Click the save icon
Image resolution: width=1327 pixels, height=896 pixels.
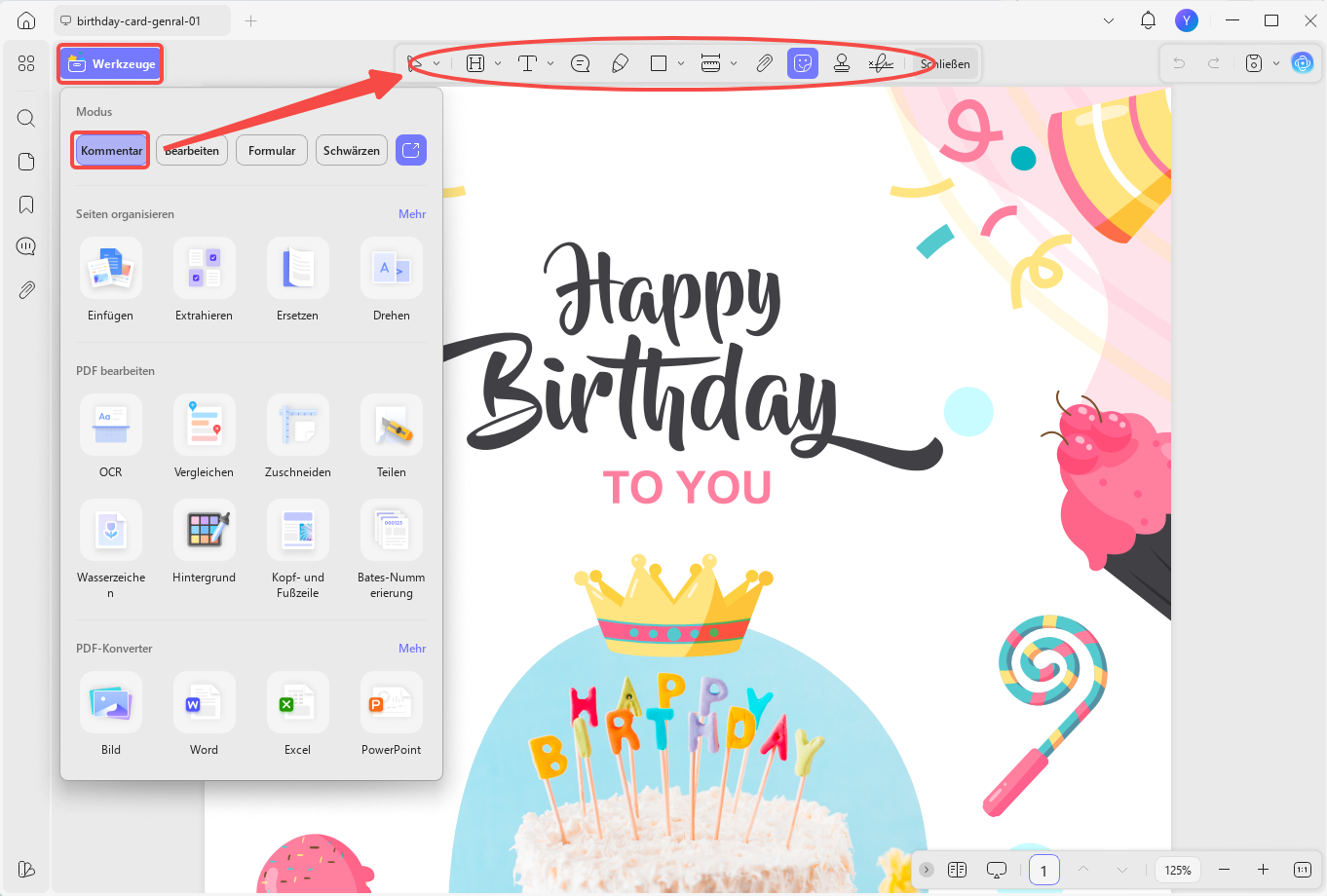(1254, 63)
